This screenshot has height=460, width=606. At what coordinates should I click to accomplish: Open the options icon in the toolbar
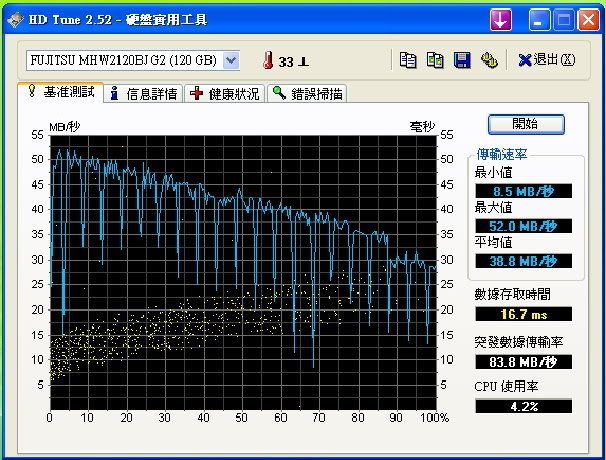pyautogui.click(x=489, y=61)
